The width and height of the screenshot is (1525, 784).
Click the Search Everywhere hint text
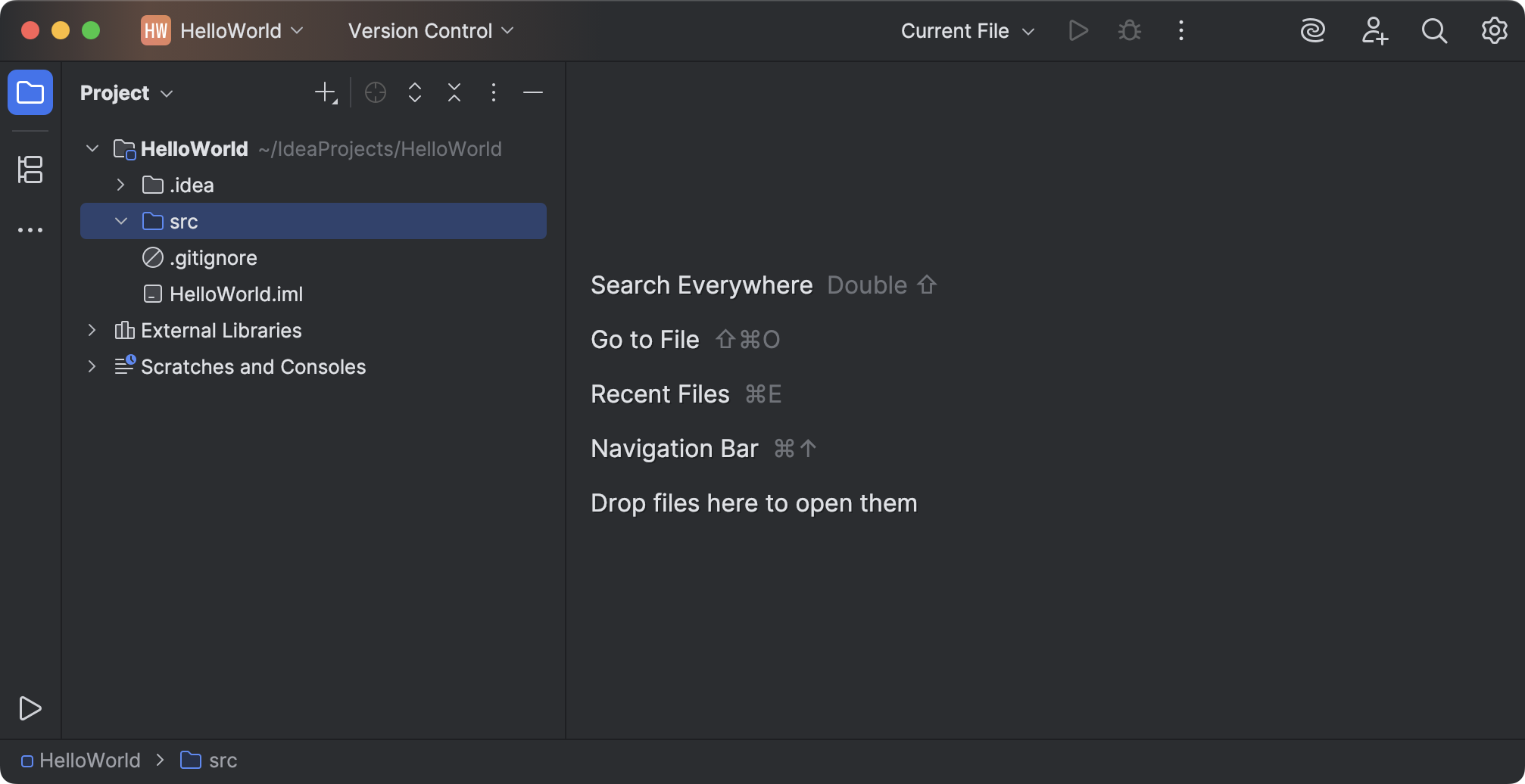pyautogui.click(x=701, y=285)
